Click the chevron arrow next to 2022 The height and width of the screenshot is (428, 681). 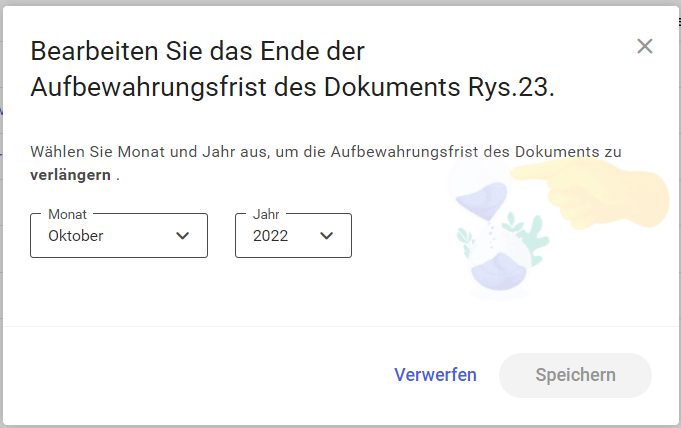click(327, 236)
